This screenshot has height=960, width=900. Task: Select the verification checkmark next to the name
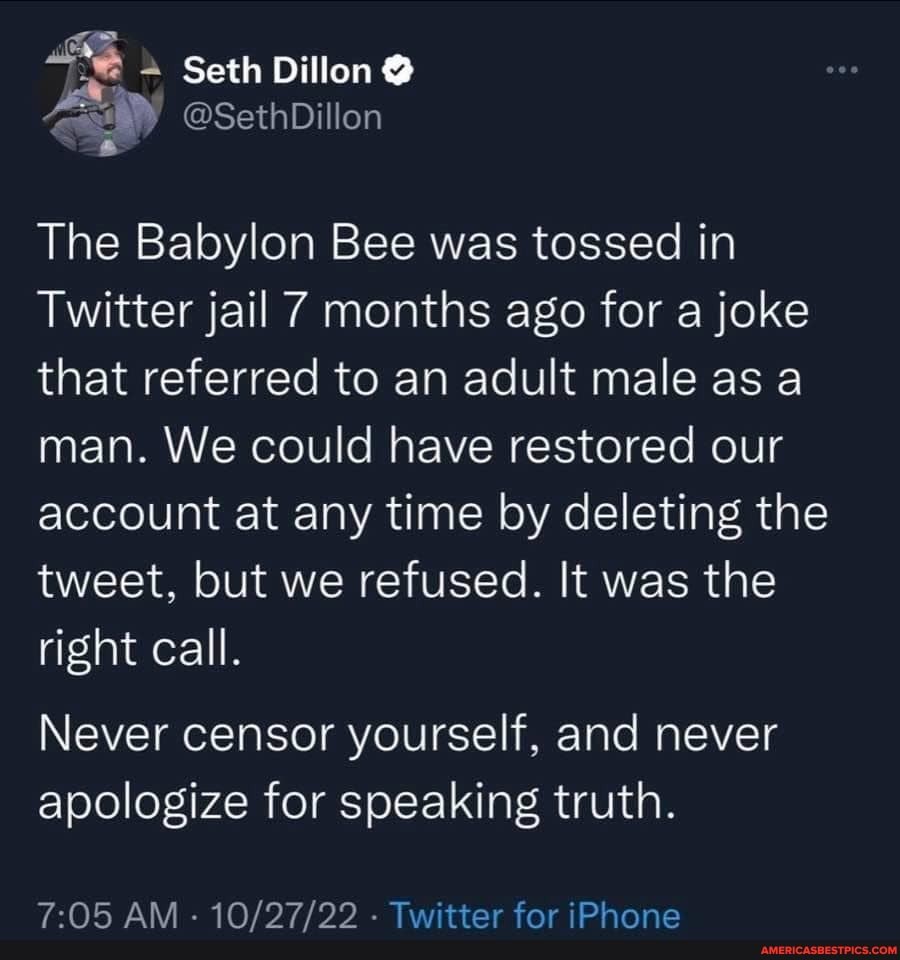click(x=396, y=68)
